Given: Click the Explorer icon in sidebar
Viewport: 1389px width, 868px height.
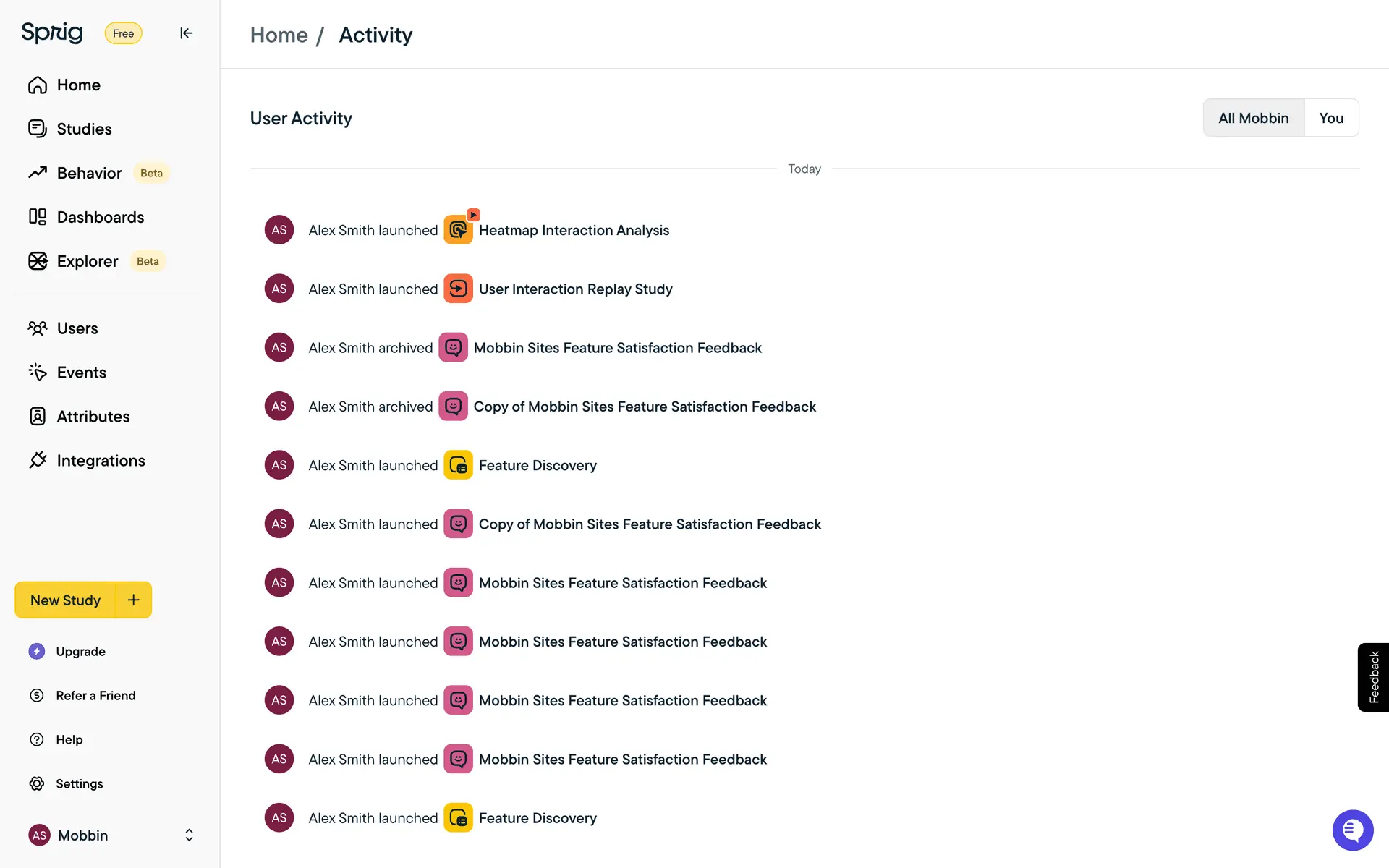Looking at the screenshot, I should (x=38, y=261).
